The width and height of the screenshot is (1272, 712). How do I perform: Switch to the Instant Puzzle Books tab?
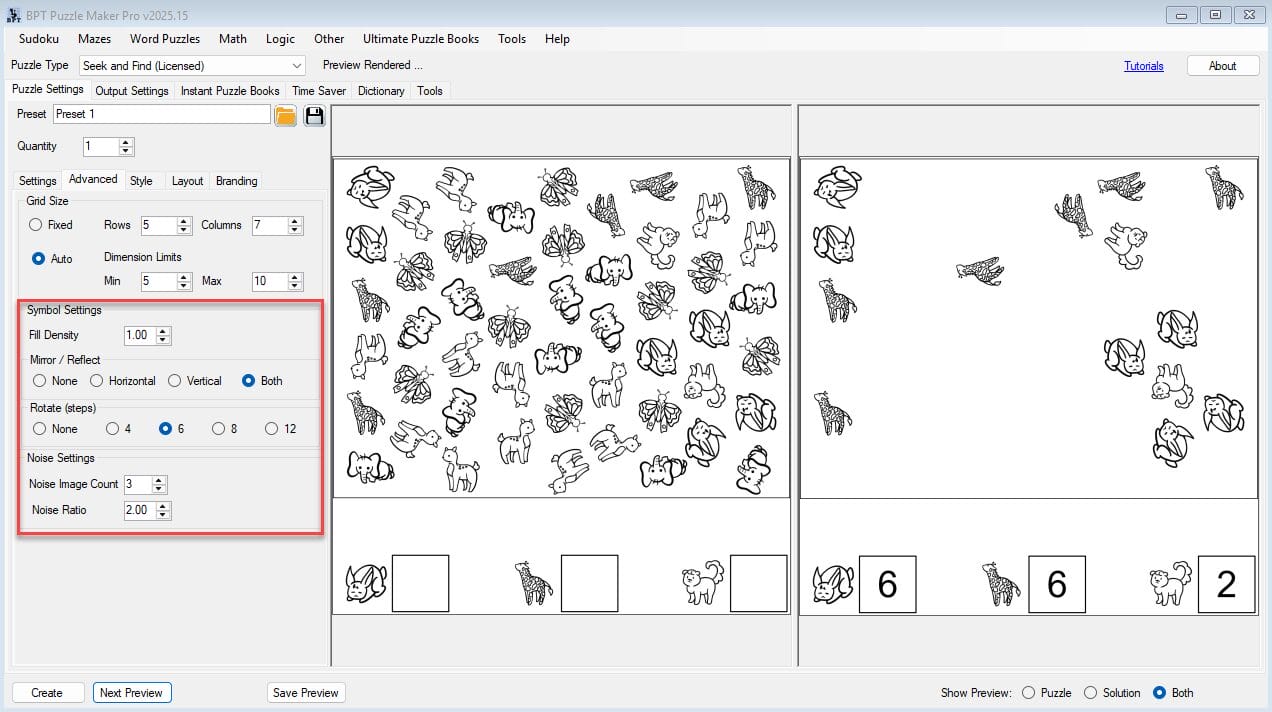point(230,91)
